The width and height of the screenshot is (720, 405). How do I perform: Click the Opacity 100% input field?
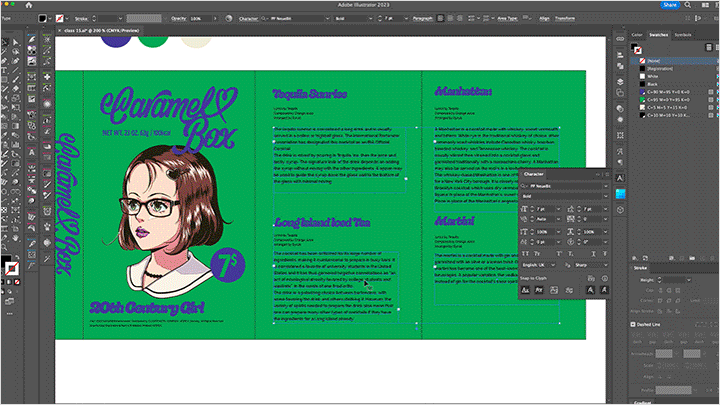pos(201,18)
